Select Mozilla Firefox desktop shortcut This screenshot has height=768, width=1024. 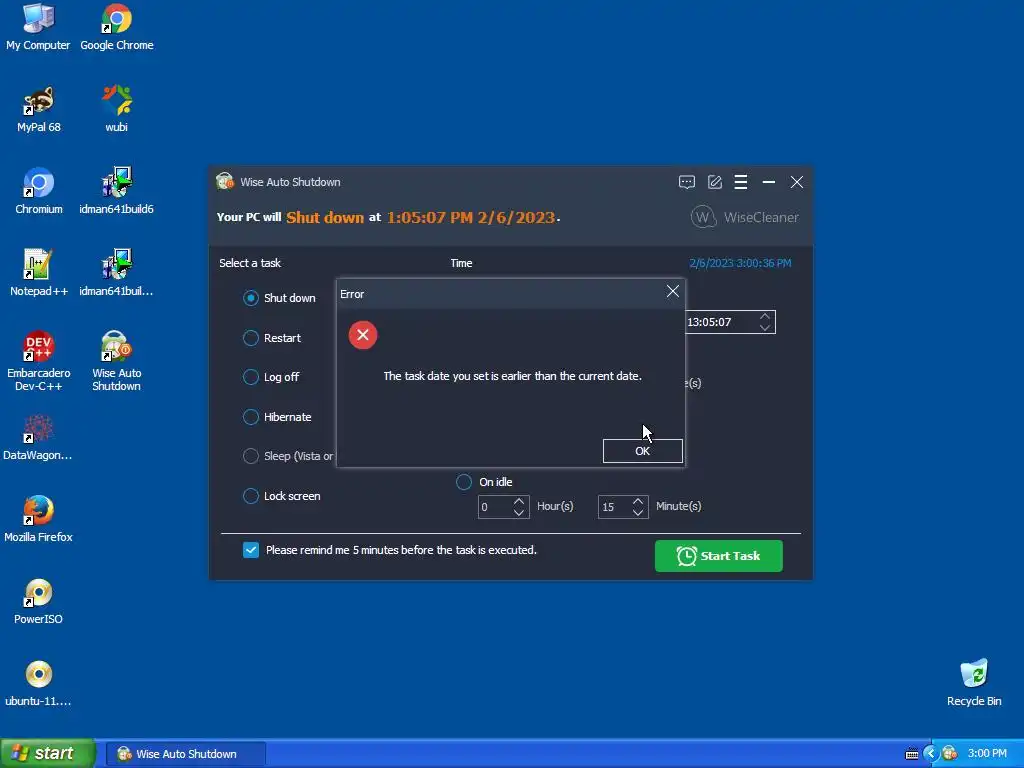(x=39, y=519)
